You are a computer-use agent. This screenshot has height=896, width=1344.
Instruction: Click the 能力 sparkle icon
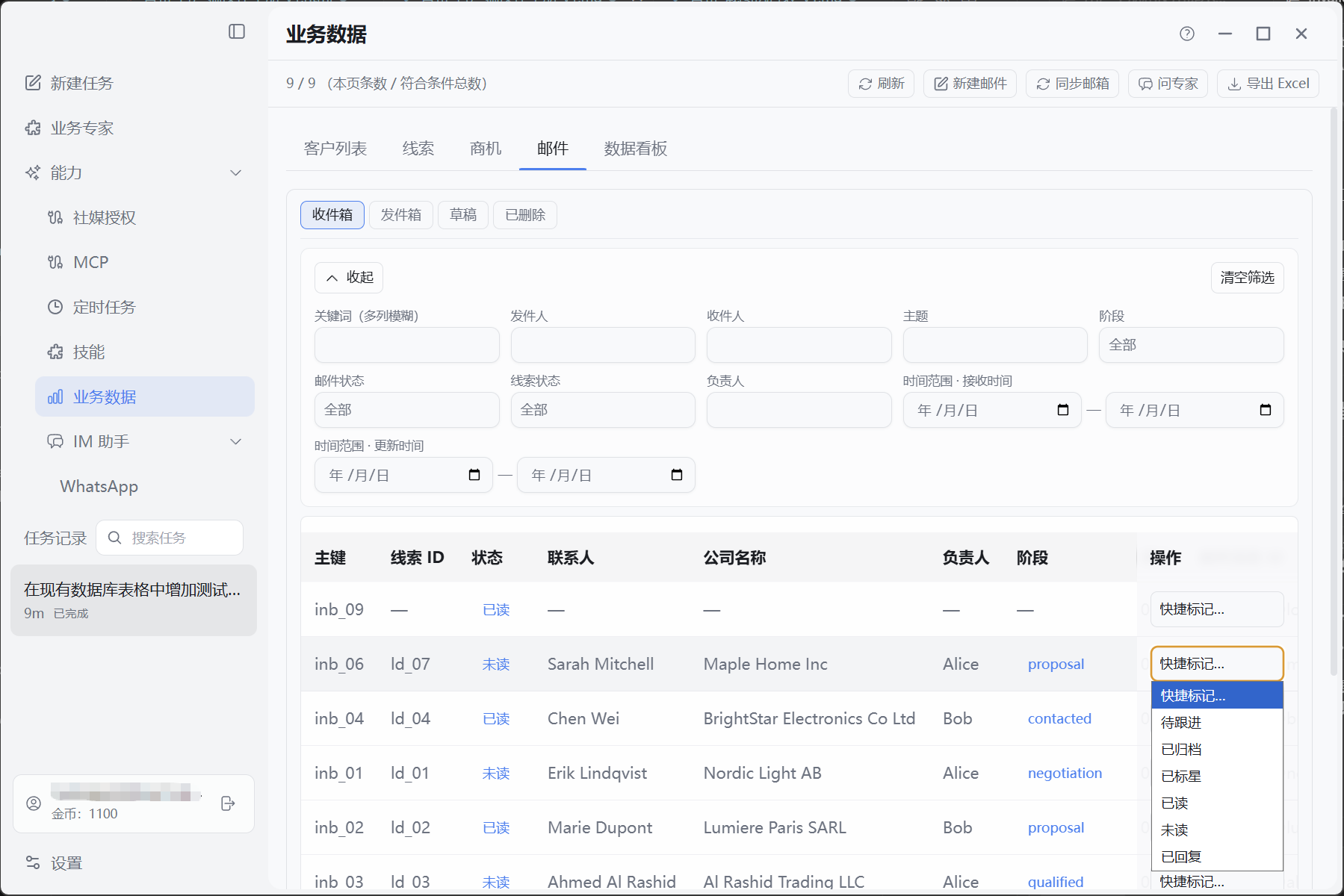(x=33, y=172)
